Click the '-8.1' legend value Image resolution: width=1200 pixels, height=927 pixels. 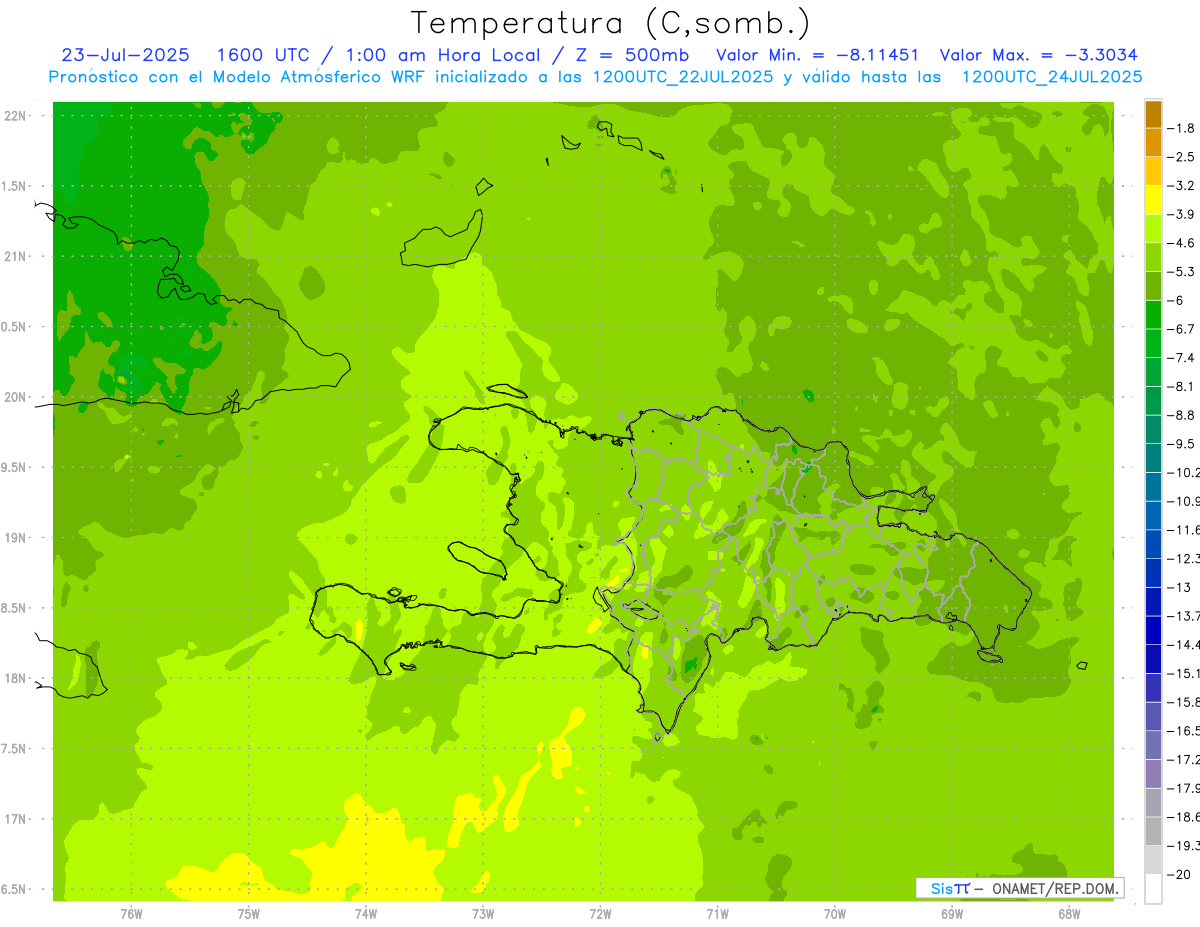pos(1180,386)
